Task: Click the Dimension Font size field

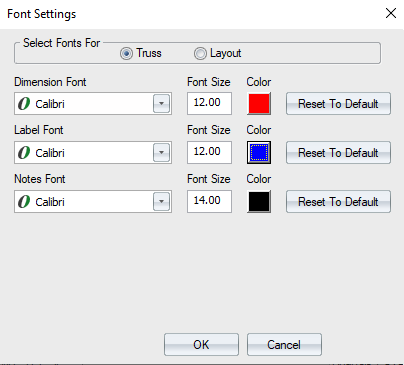Action: pyautogui.click(x=209, y=103)
